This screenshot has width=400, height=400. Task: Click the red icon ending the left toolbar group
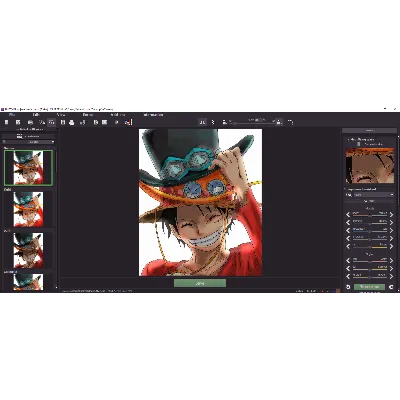(x=128, y=122)
